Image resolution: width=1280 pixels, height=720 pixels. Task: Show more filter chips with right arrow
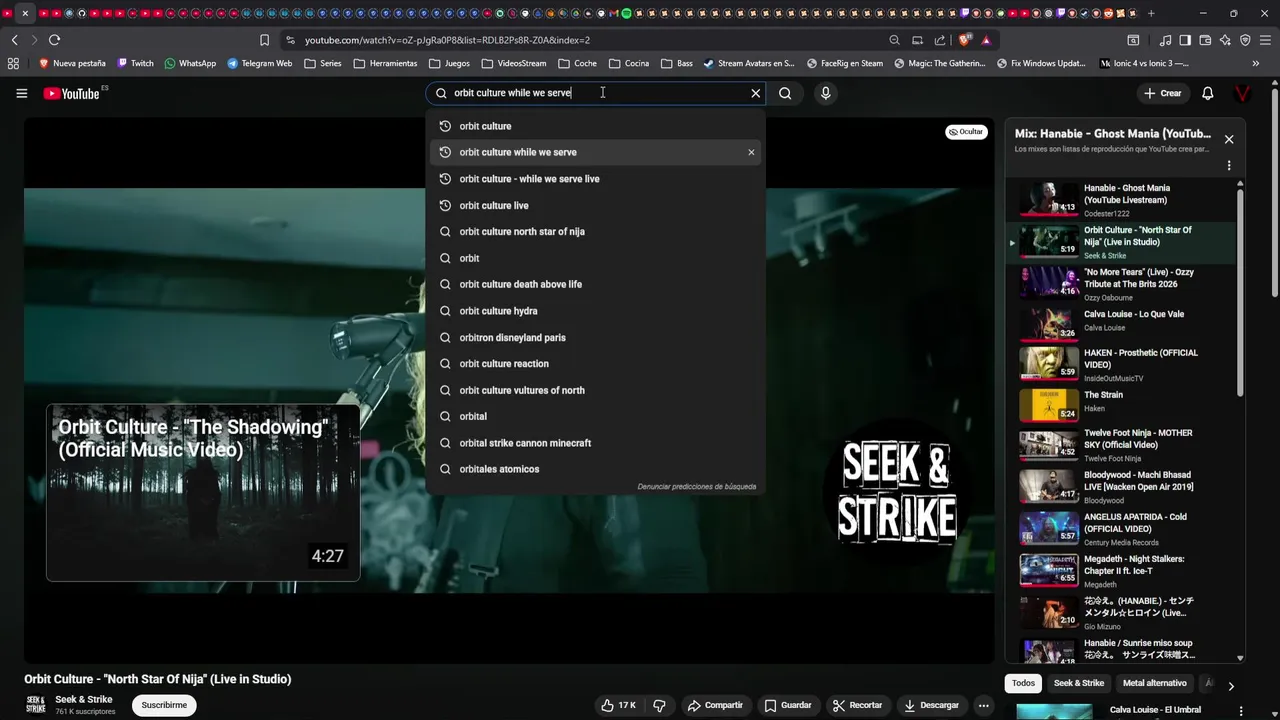[1231, 686]
